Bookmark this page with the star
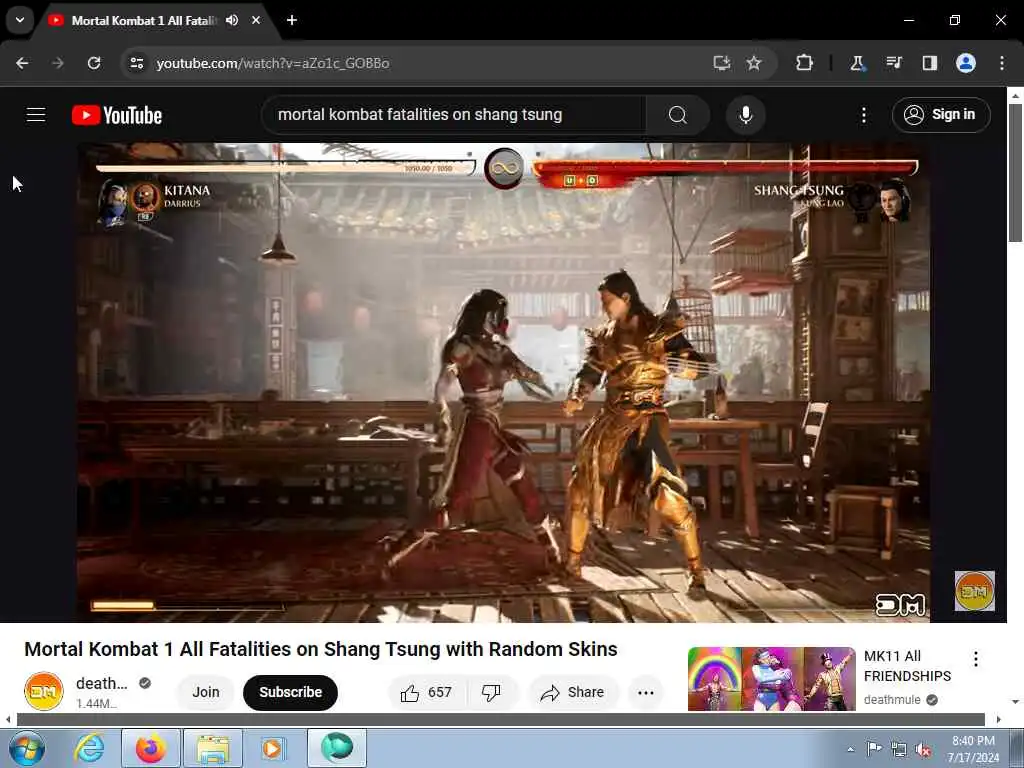The height and width of the screenshot is (768, 1024). pos(754,63)
